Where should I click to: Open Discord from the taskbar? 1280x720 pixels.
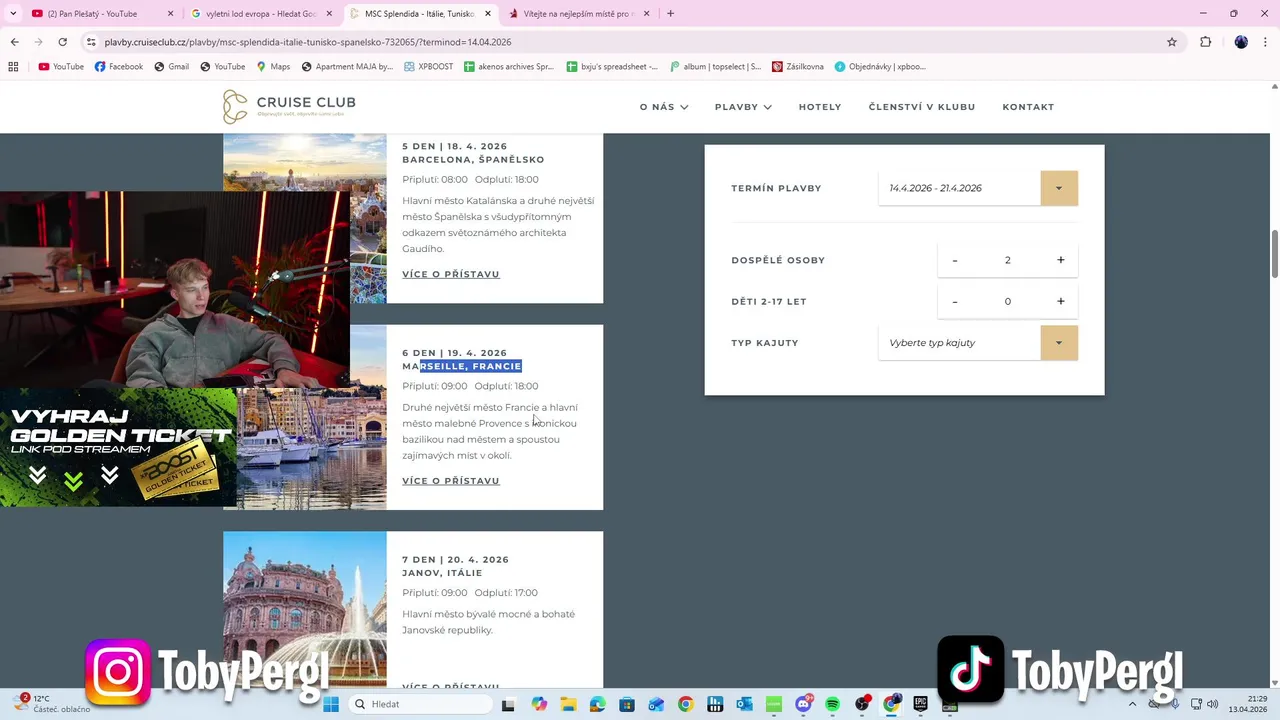click(x=803, y=704)
